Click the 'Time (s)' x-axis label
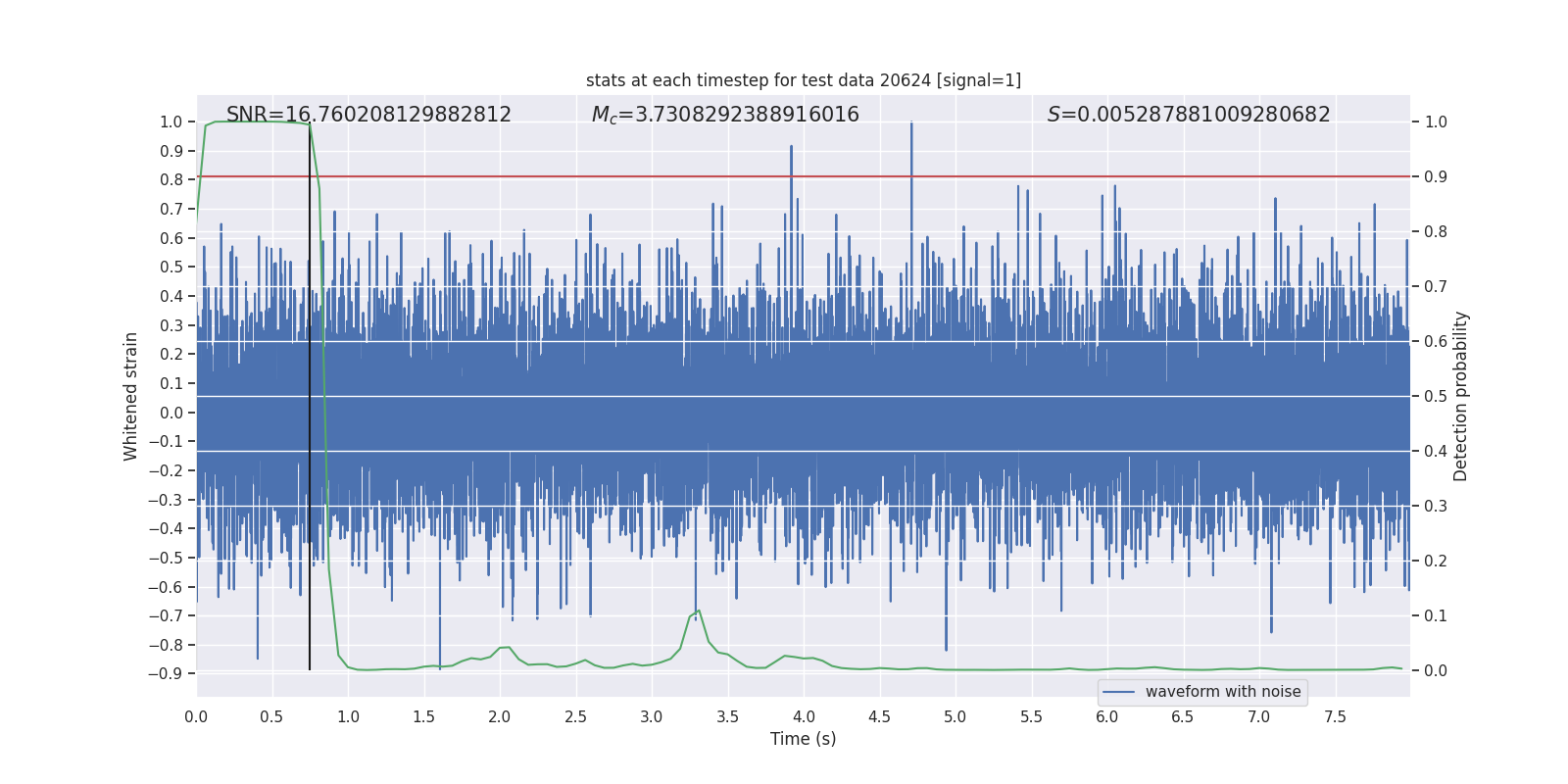The width and height of the screenshot is (1568, 784). coord(804,739)
